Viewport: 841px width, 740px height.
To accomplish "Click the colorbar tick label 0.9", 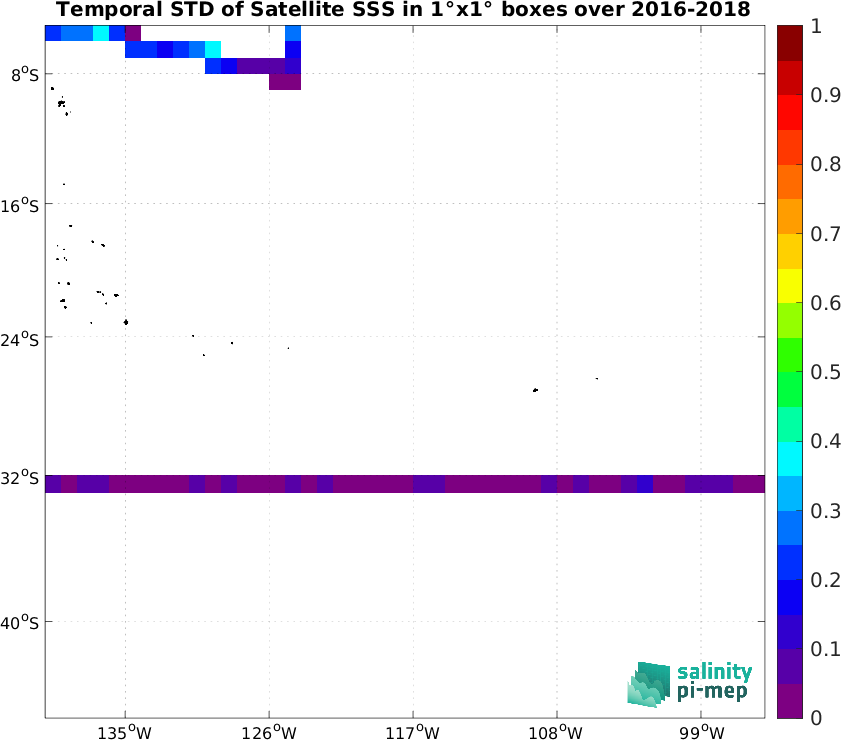I will [x=825, y=95].
